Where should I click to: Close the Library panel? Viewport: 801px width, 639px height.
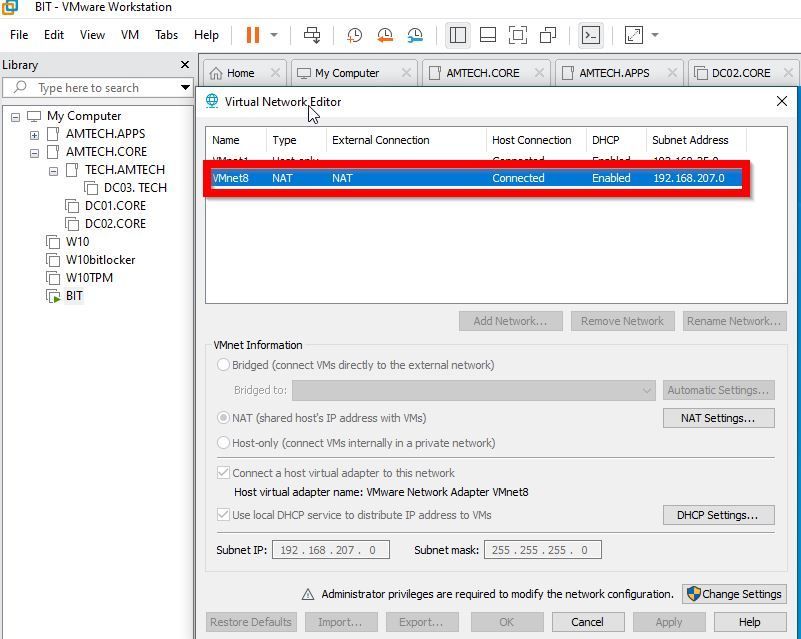185,64
